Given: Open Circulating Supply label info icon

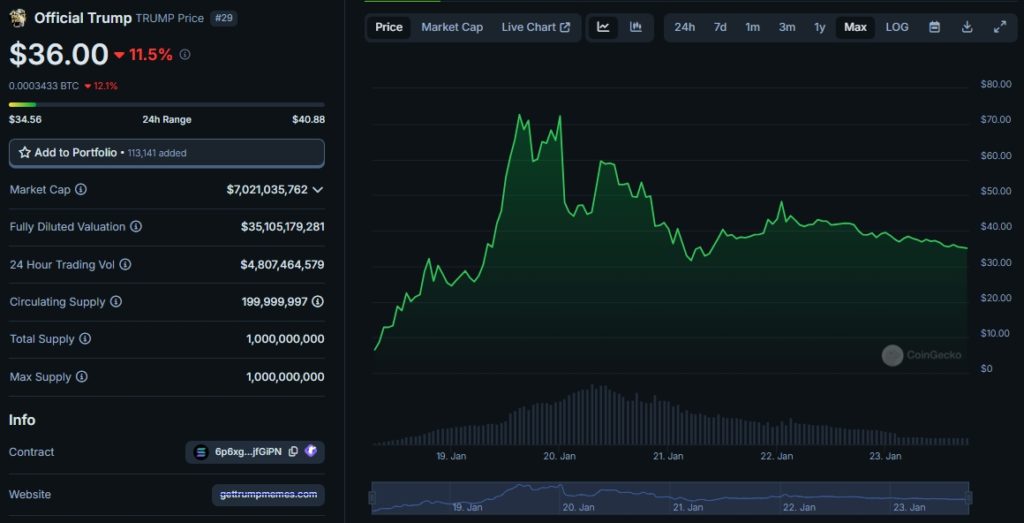Looking at the screenshot, I should [x=116, y=302].
